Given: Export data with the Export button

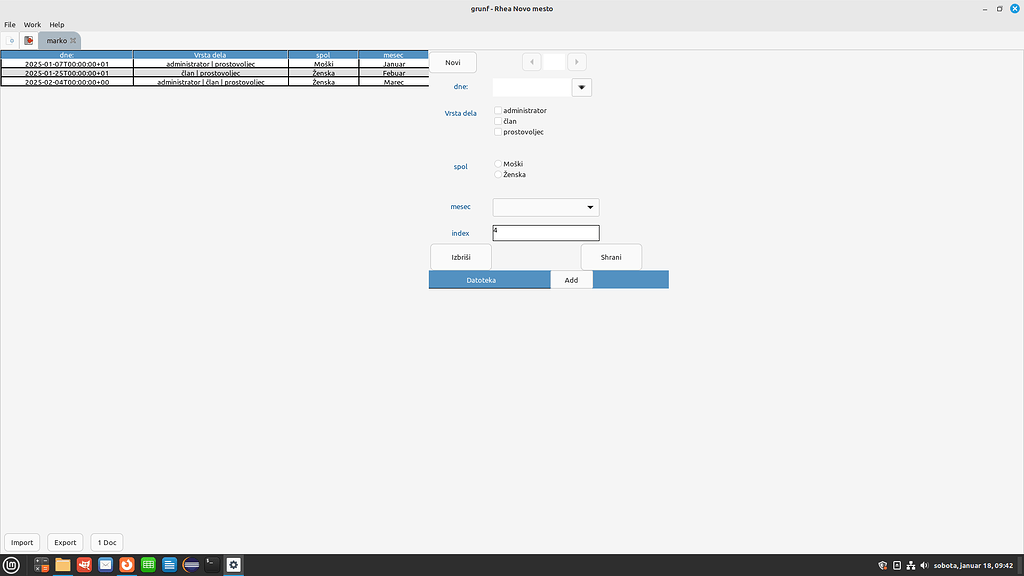Looking at the screenshot, I should coord(64,541).
